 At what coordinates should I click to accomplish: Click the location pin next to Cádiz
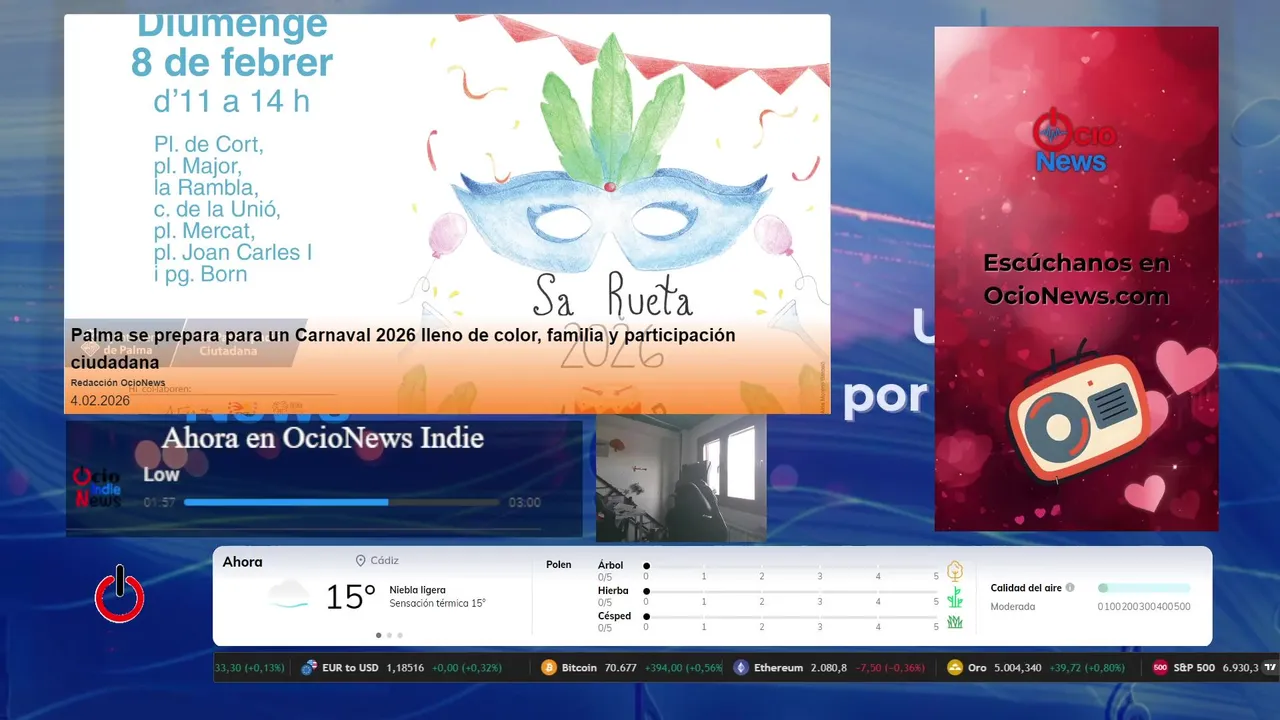(360, 561)
